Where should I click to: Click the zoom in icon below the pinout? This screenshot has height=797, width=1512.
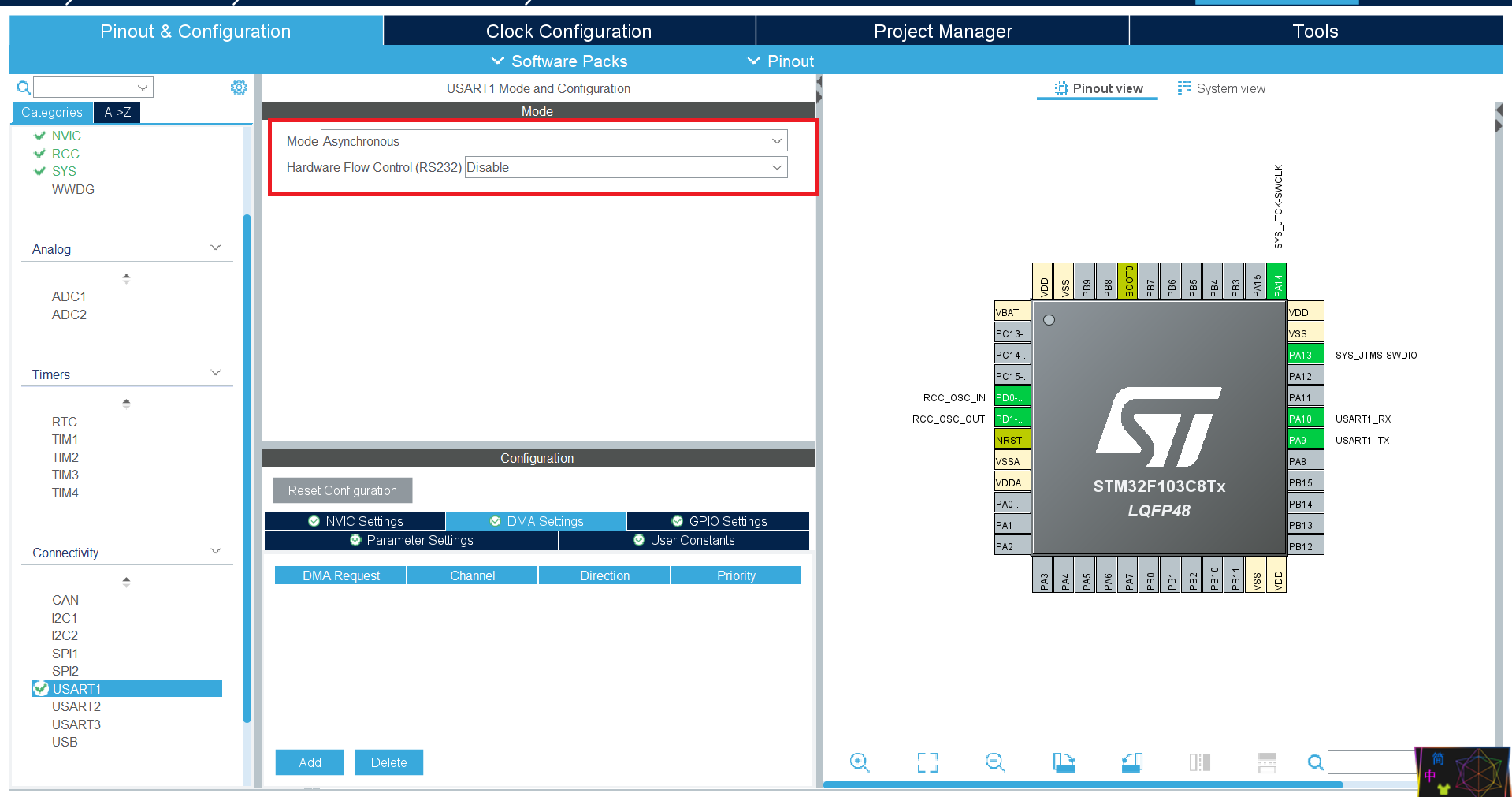860,762
